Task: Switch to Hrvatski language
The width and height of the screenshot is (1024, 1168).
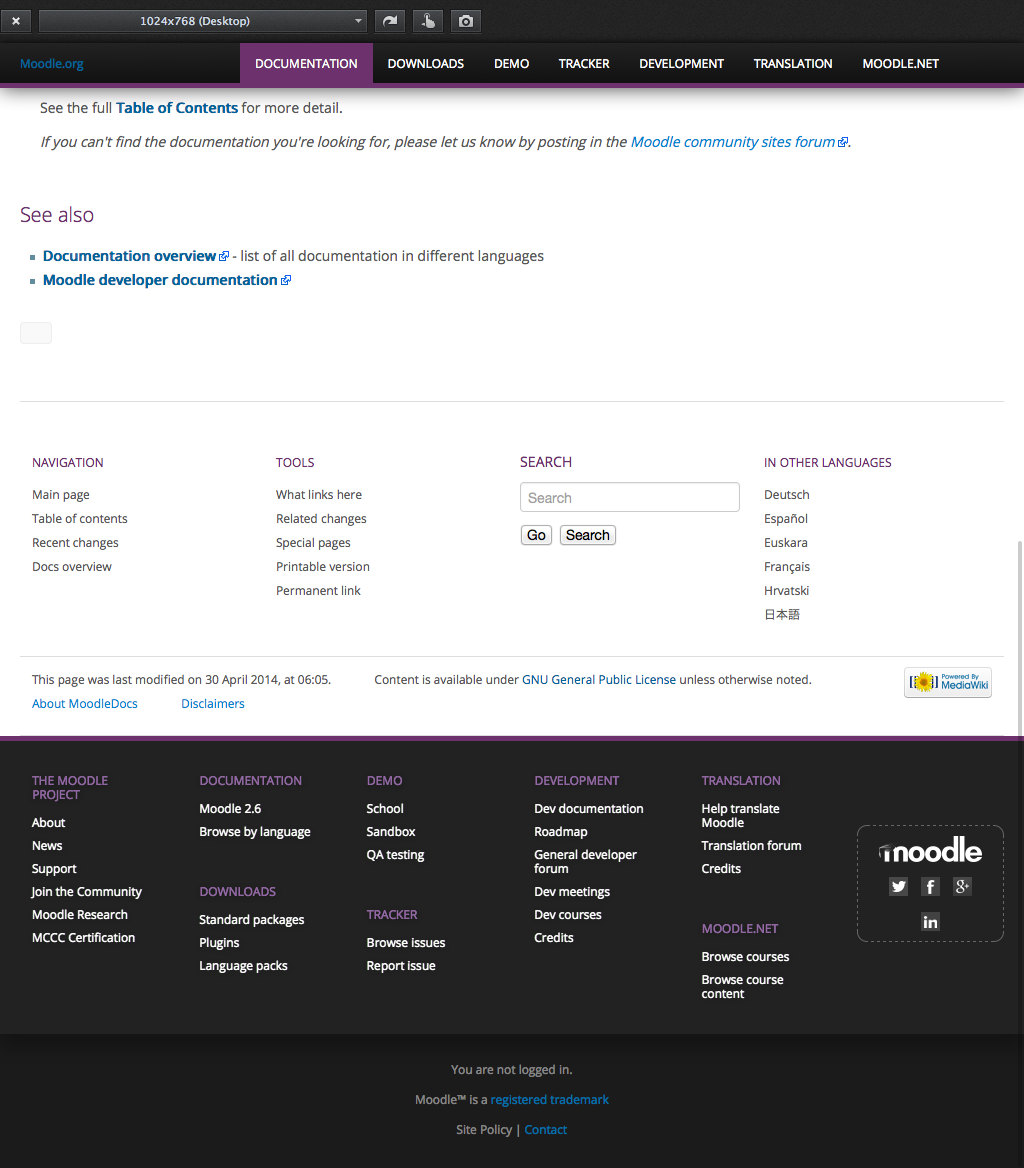Action: (786, 590)
